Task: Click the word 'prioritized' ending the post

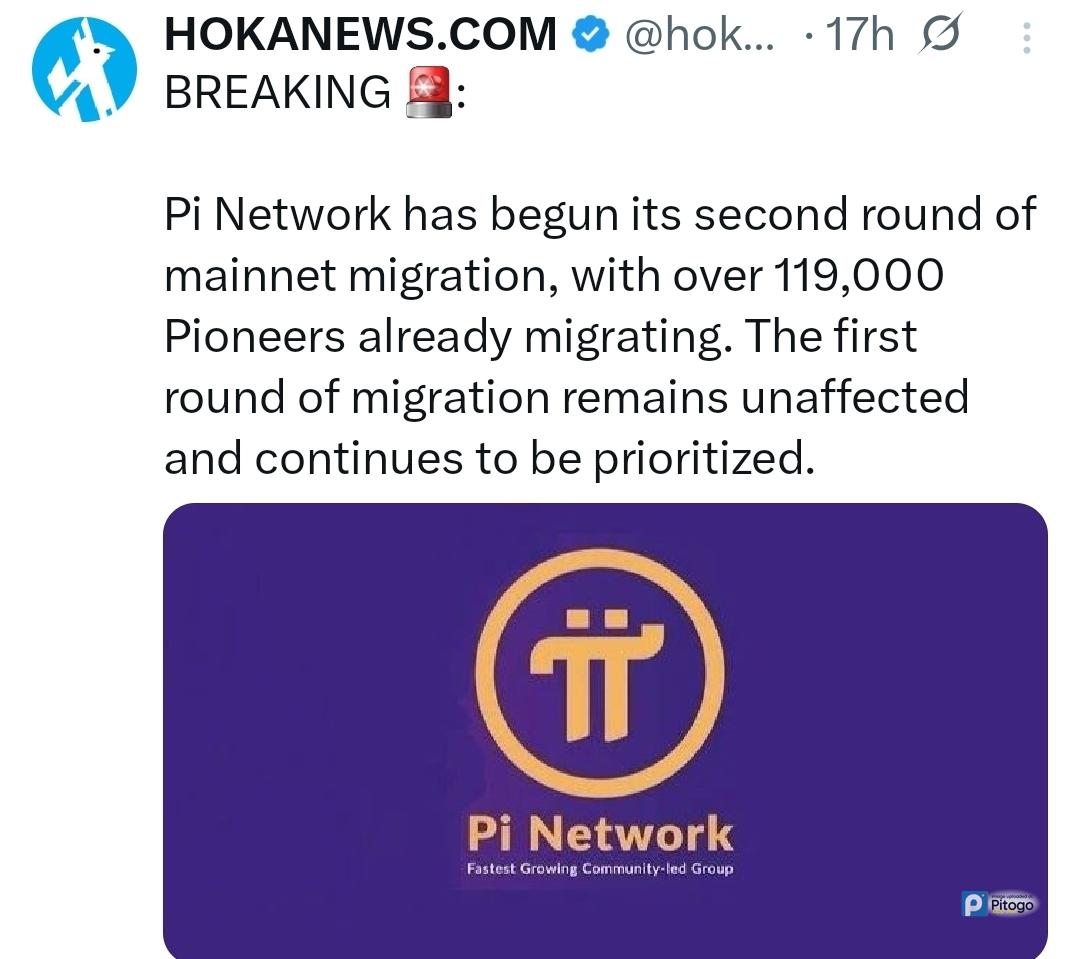Action: tap(699, 459)
